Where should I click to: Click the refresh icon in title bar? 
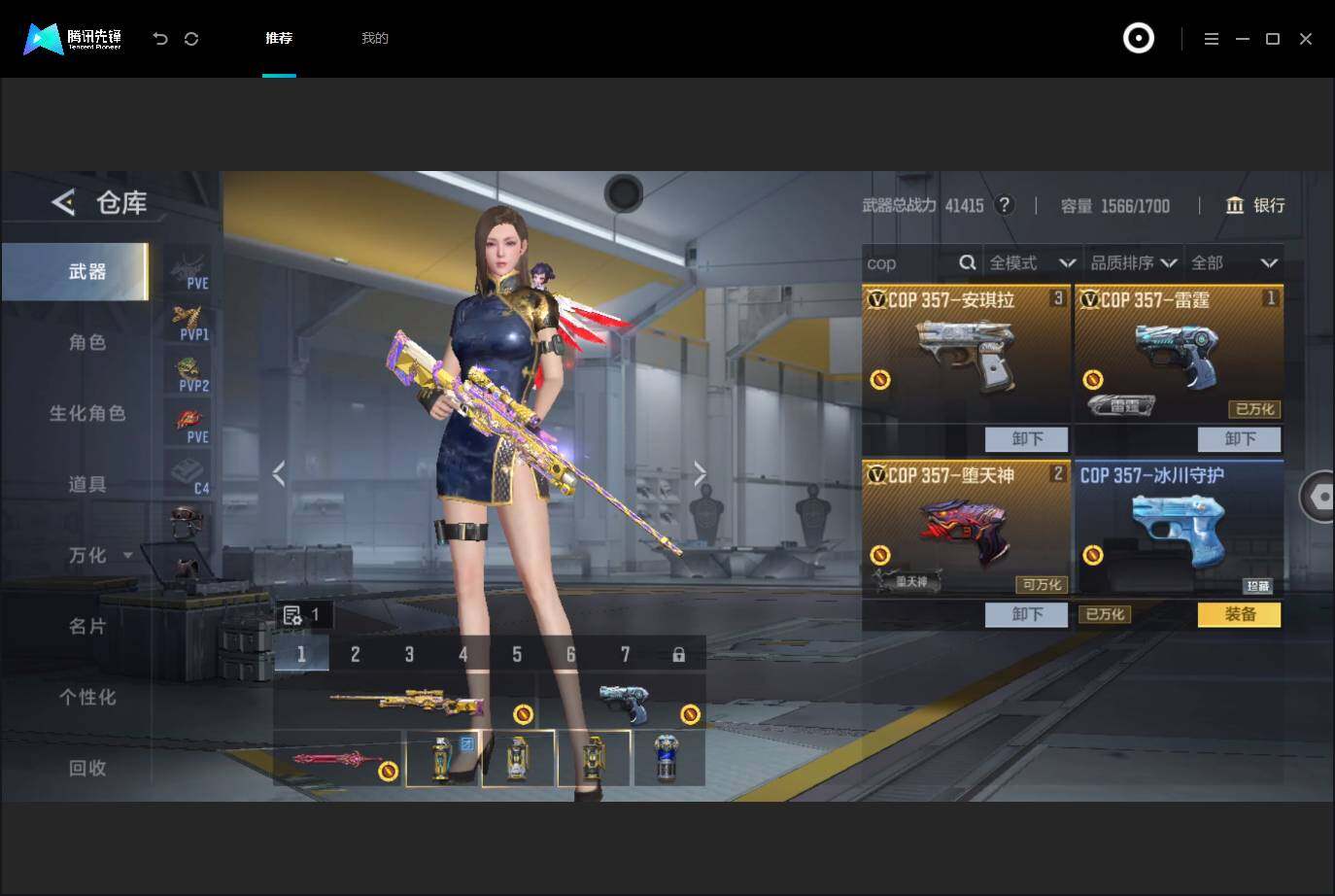(x=191, y=39)
